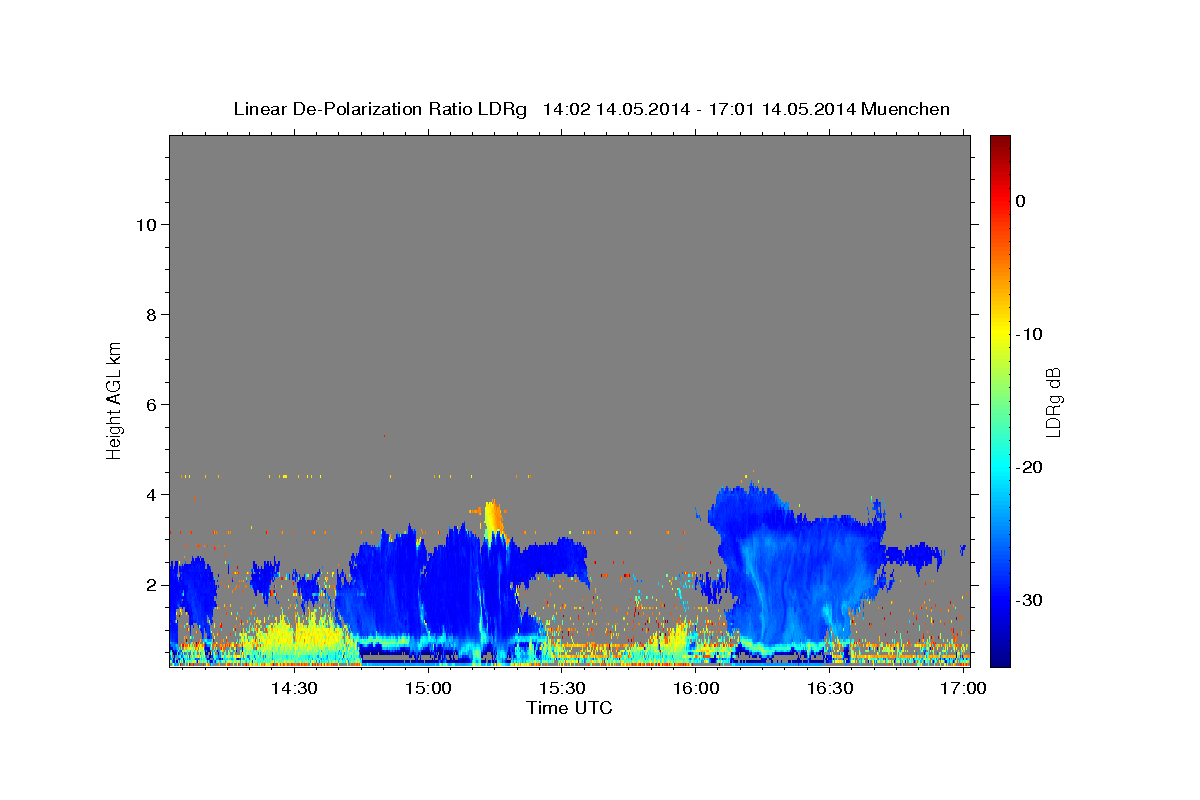Click the colorbar value label -10

1029,334
